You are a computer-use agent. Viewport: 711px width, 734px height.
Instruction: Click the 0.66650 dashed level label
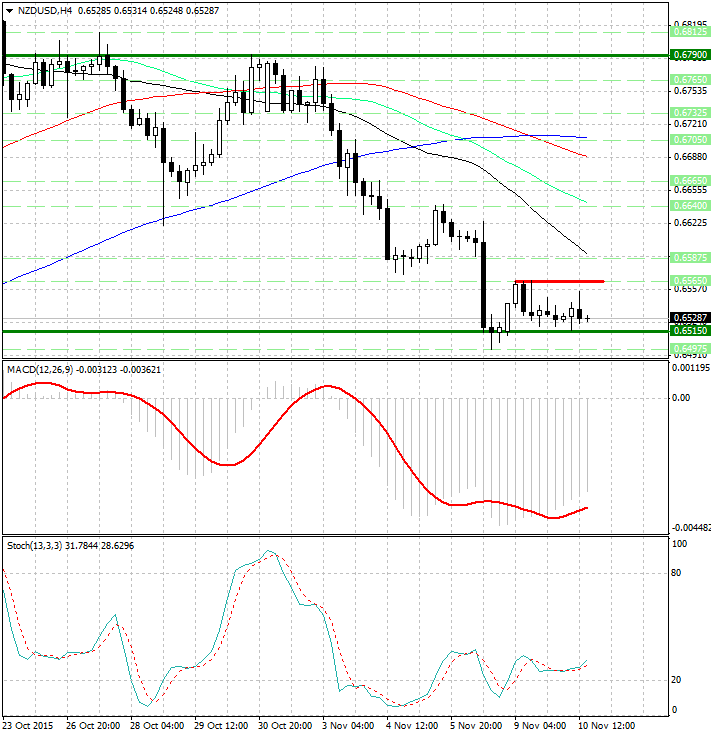pyautogui.click(x=690, y=180)
